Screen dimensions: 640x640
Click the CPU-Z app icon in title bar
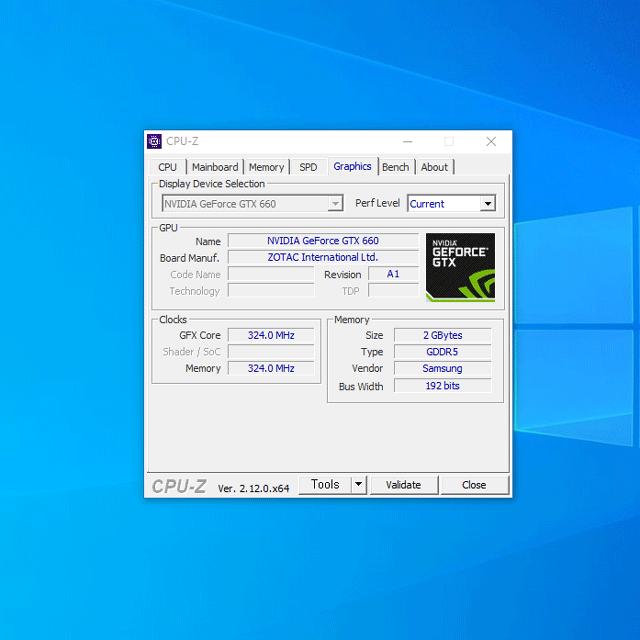(154, 142)
